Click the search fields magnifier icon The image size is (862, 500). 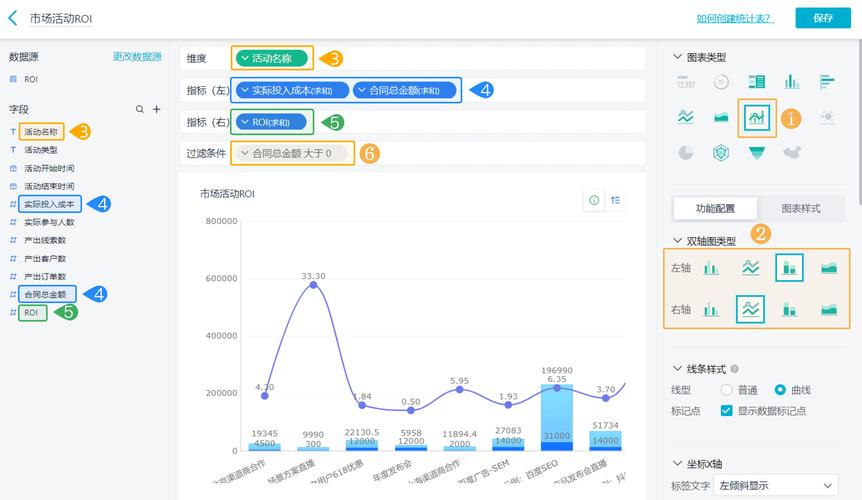point(140,109)
